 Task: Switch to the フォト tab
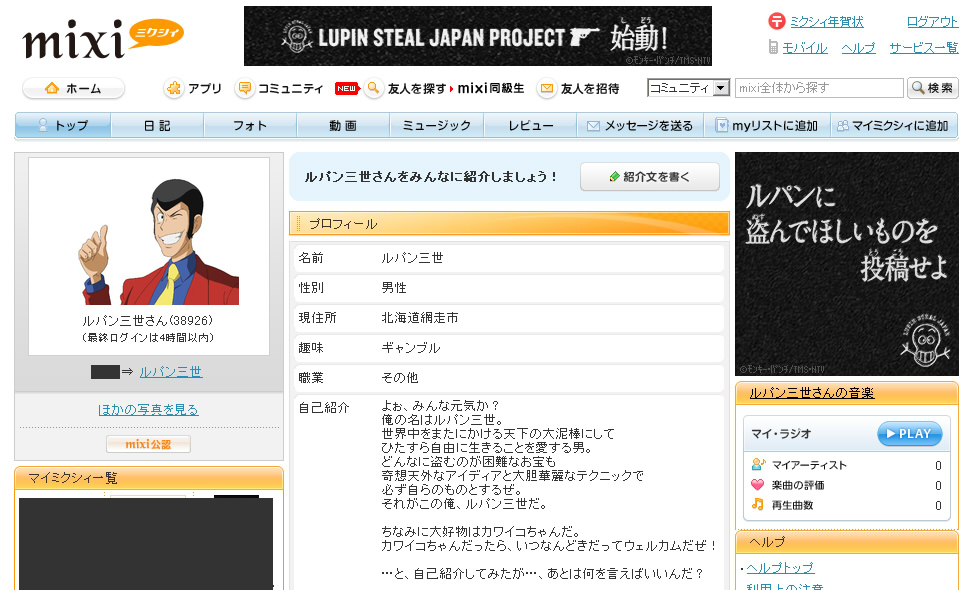click(x=250, y=125)
